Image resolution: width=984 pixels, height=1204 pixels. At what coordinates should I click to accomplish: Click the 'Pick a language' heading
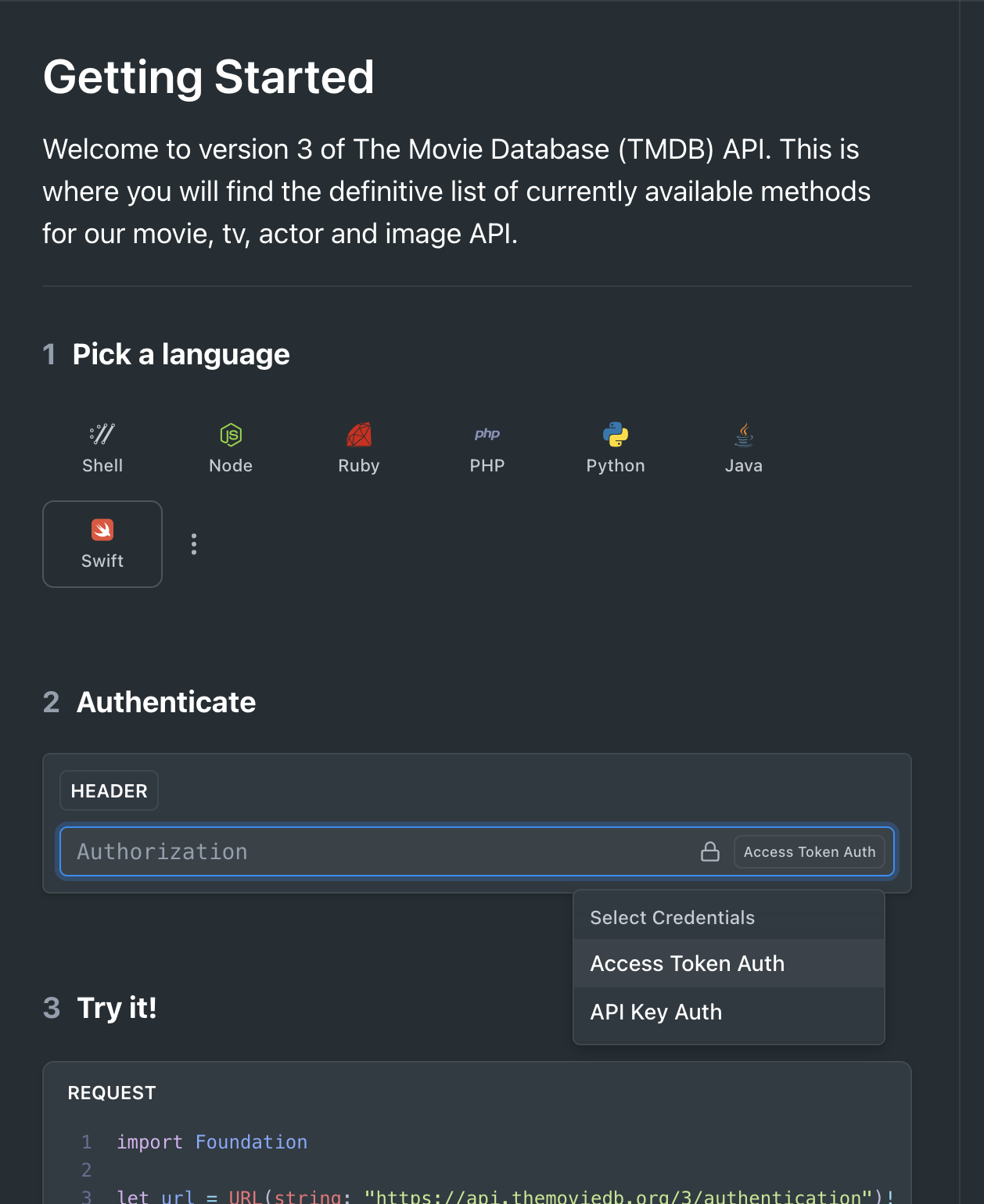click(181, 354)
